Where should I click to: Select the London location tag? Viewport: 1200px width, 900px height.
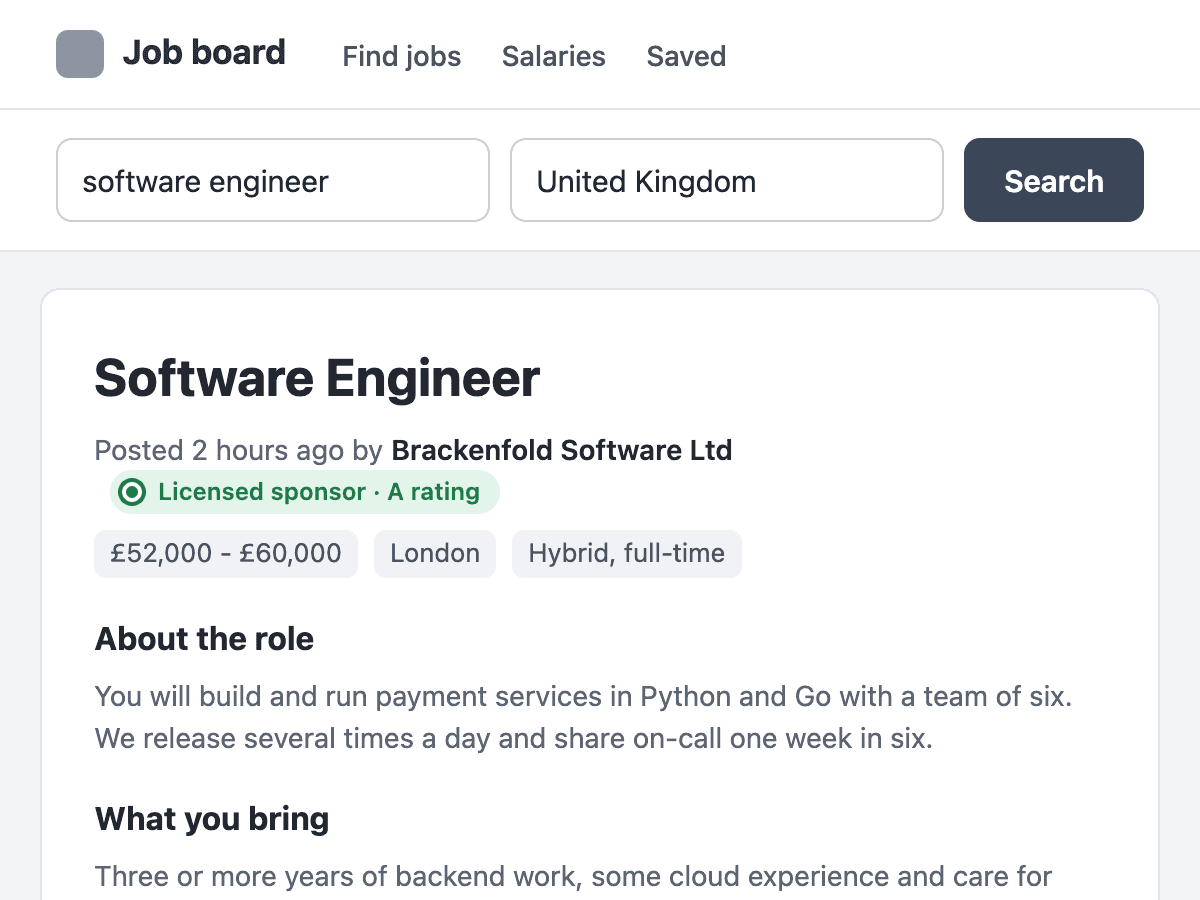[435, 553]
